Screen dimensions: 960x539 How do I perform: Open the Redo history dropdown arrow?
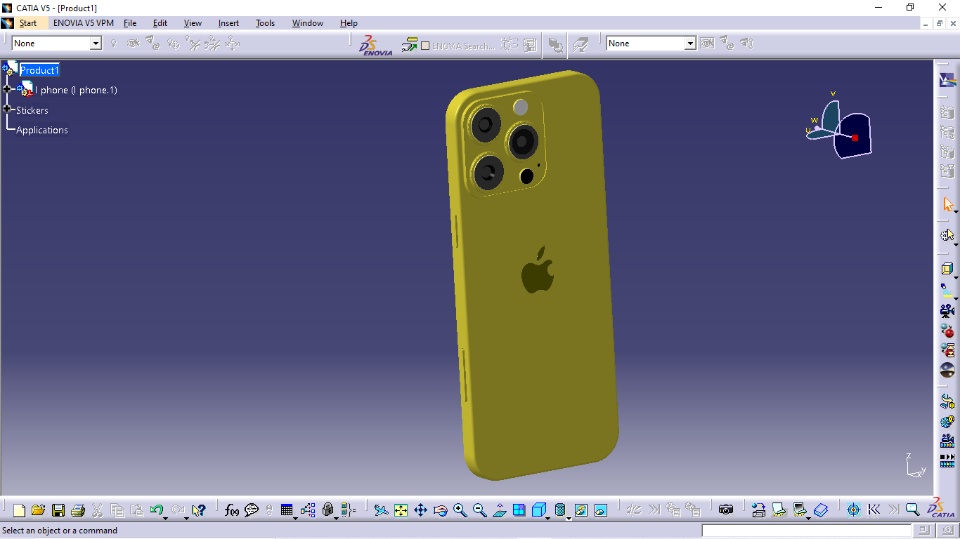coord(186,518)
